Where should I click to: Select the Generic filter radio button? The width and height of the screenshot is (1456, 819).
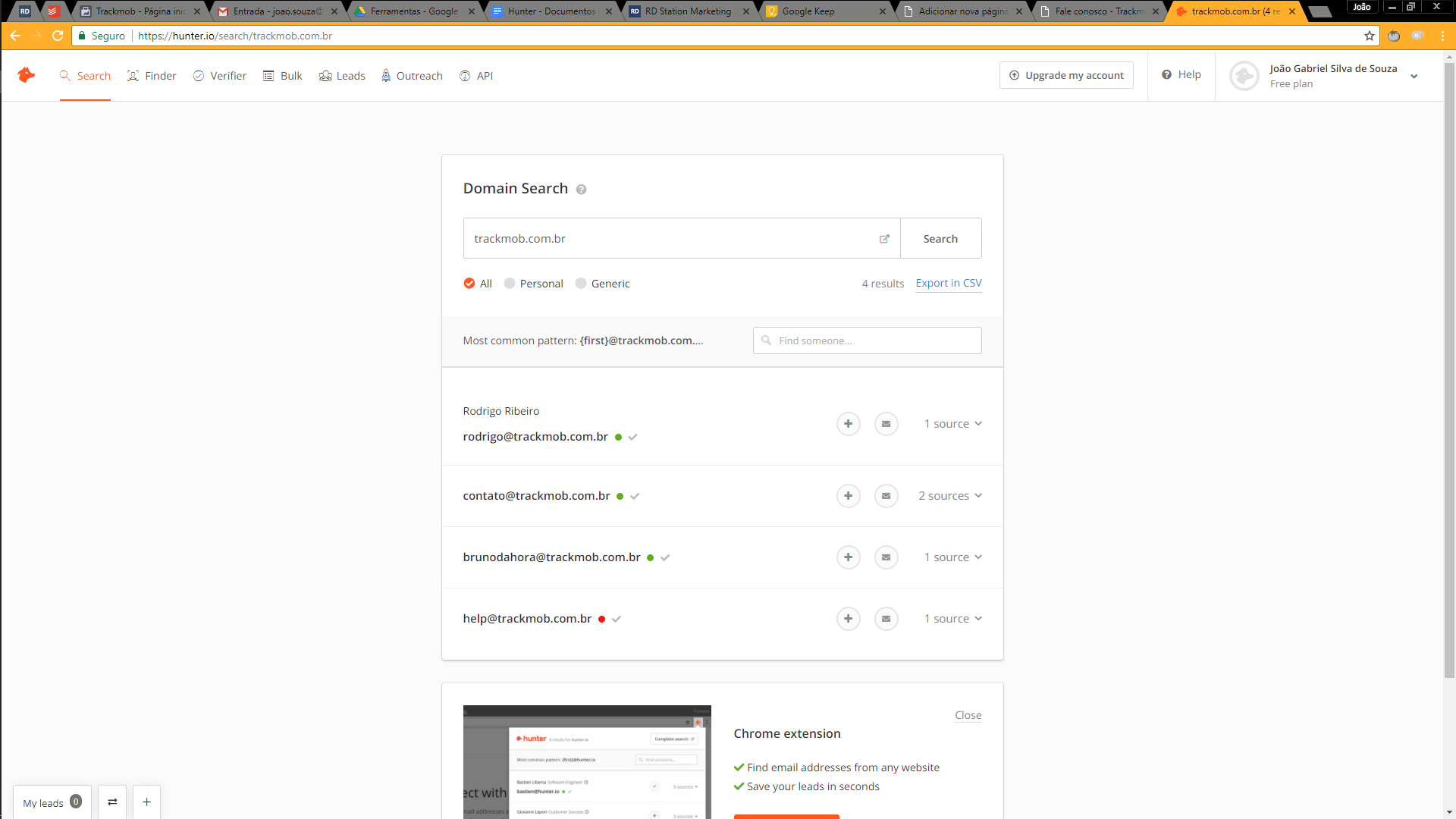(581, 284)
